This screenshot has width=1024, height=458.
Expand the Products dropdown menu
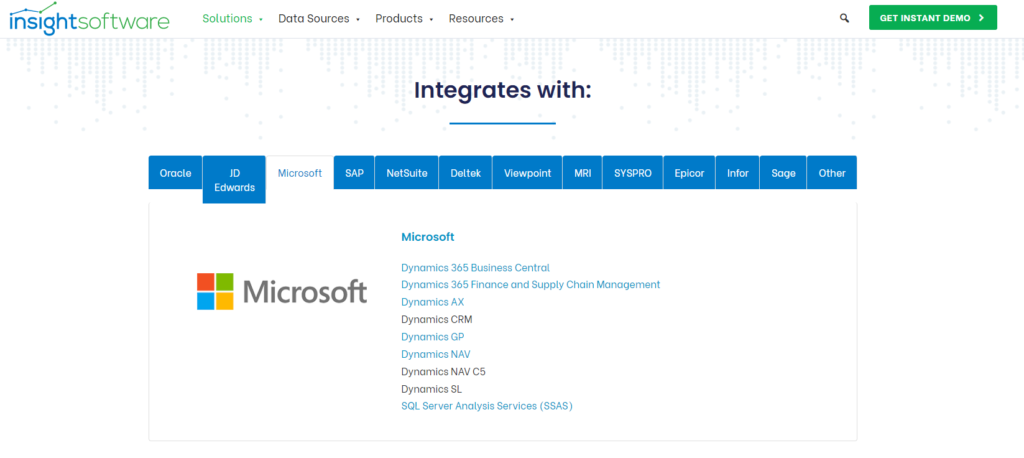[x=404, y=19]
